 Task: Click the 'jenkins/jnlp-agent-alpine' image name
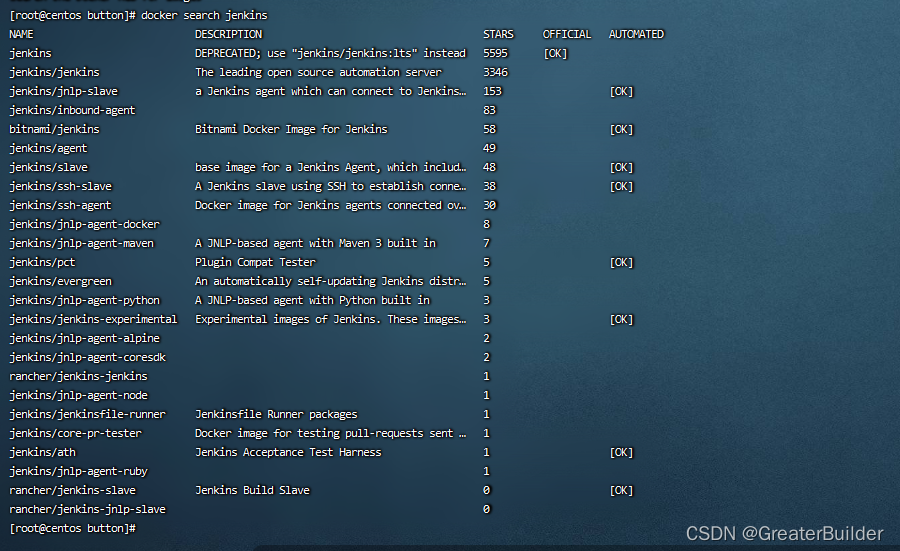[84, 338]
